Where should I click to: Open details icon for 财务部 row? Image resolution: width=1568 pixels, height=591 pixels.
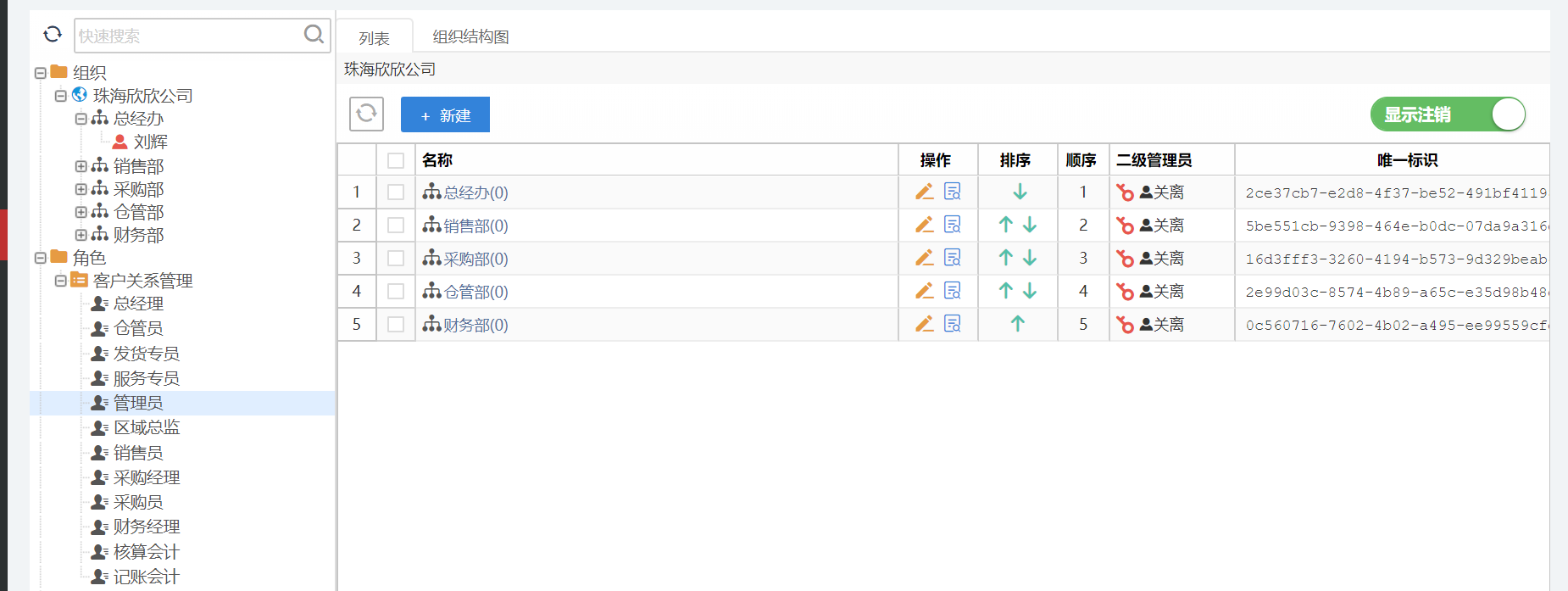[x=953, y=324]
